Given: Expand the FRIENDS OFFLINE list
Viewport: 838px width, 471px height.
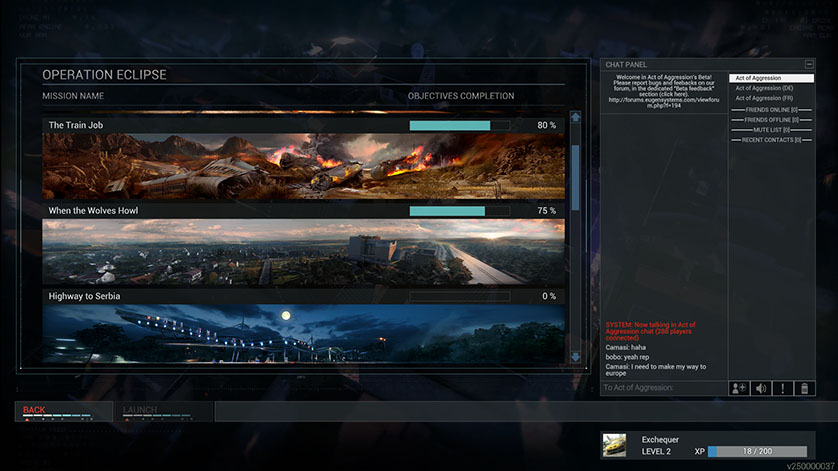Looking at the screenshot, I should (x=771, y=120).
